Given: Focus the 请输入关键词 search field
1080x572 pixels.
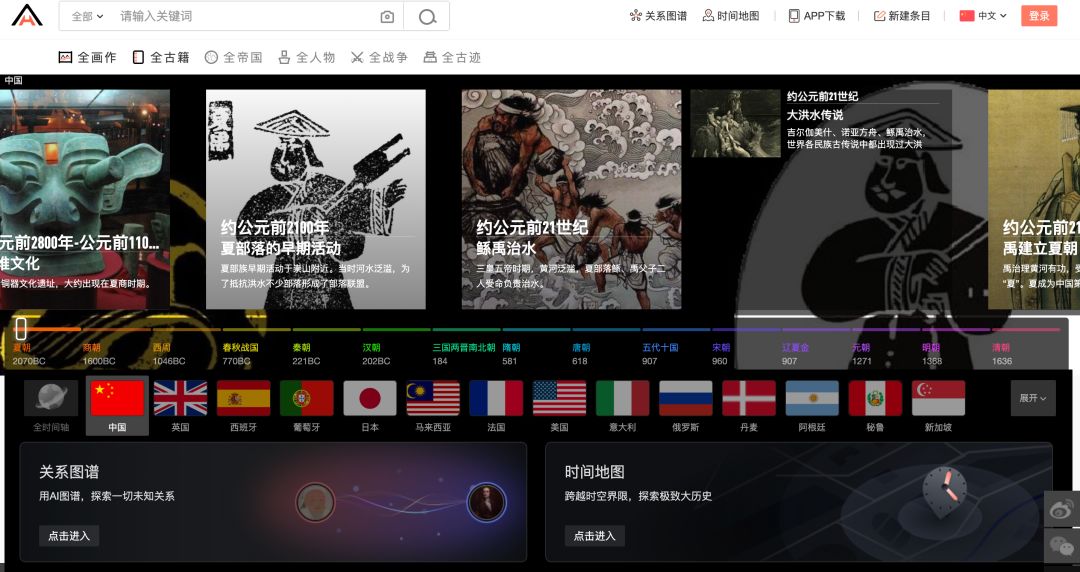Looking at the screenshot, I should (245, 16).
